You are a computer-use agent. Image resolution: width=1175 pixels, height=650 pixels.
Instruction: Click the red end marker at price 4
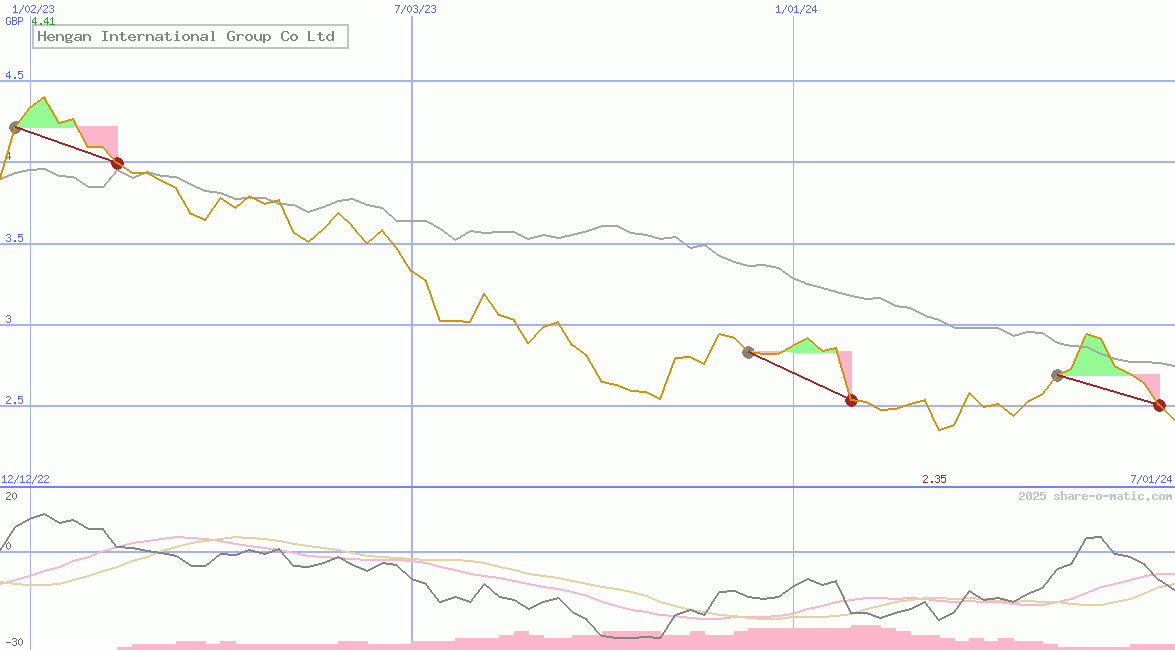click(117, 163)
